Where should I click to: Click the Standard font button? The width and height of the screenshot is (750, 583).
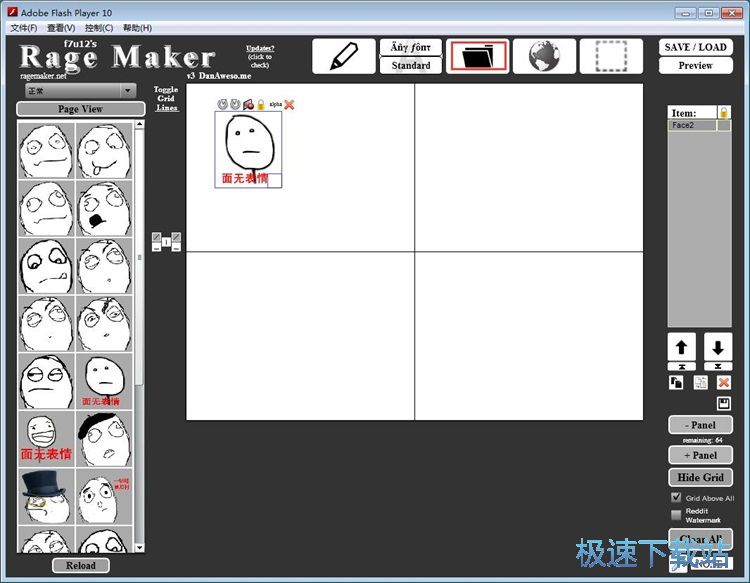pos(410,65)
